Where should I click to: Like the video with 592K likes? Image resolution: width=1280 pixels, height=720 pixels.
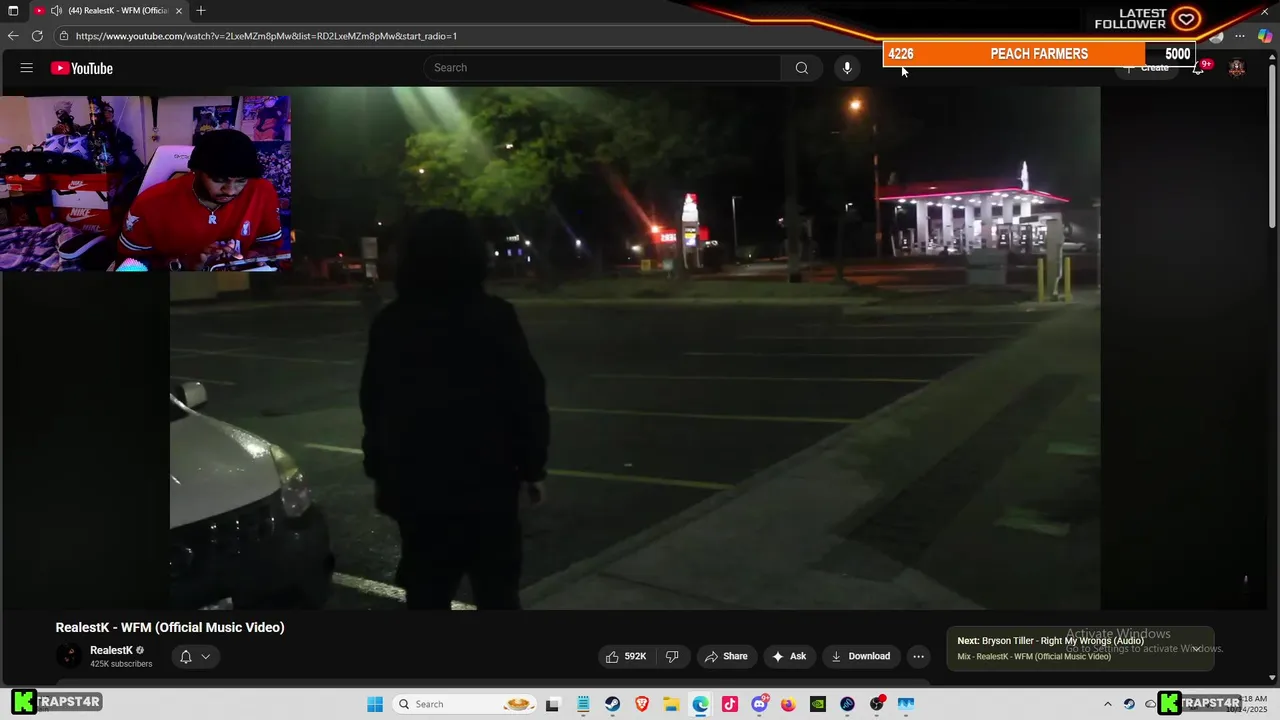pyautogui.click(x=626, y=656)
